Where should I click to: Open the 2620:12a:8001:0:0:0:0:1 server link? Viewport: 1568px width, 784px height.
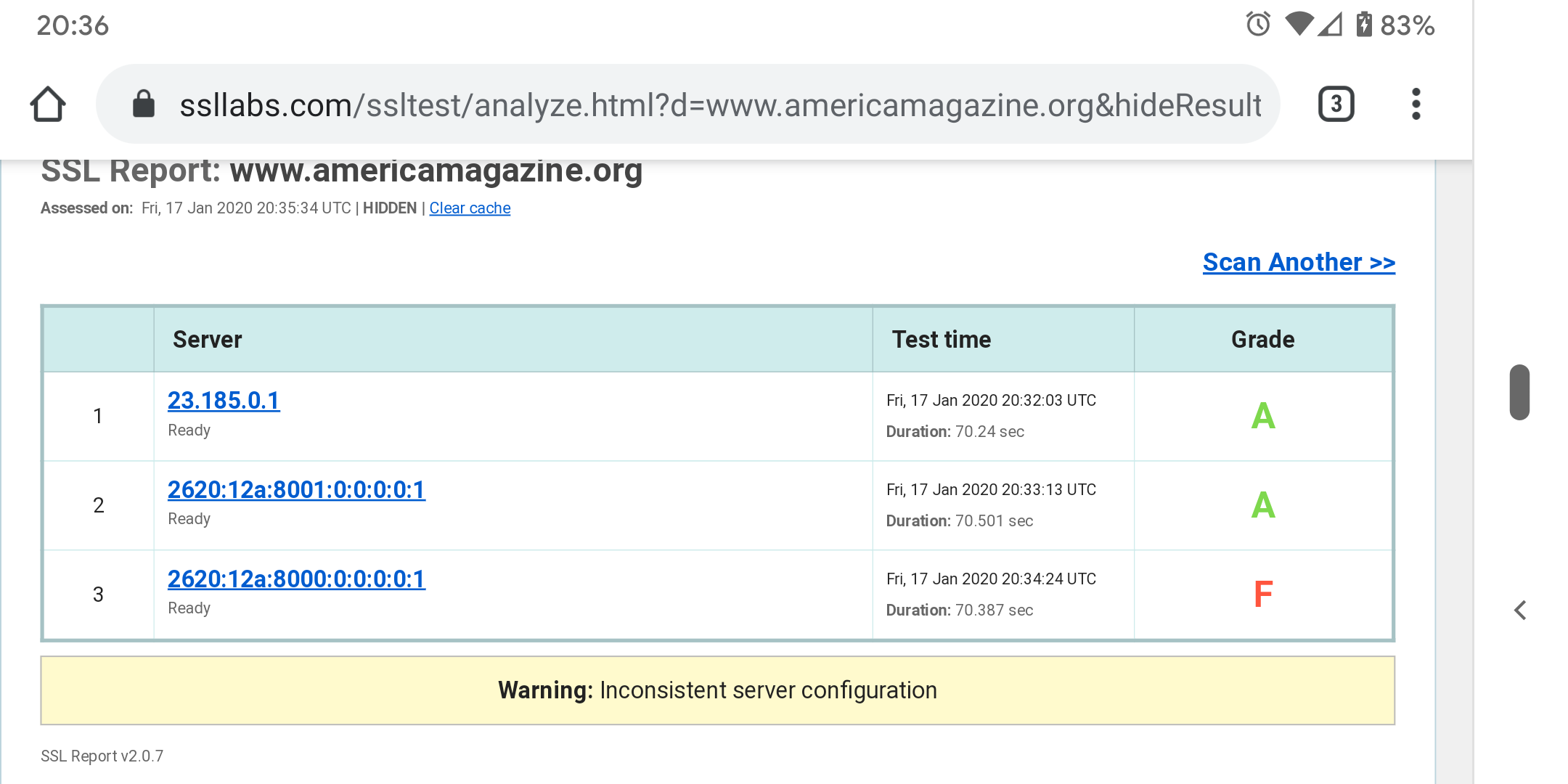click(x=296, y=490)
